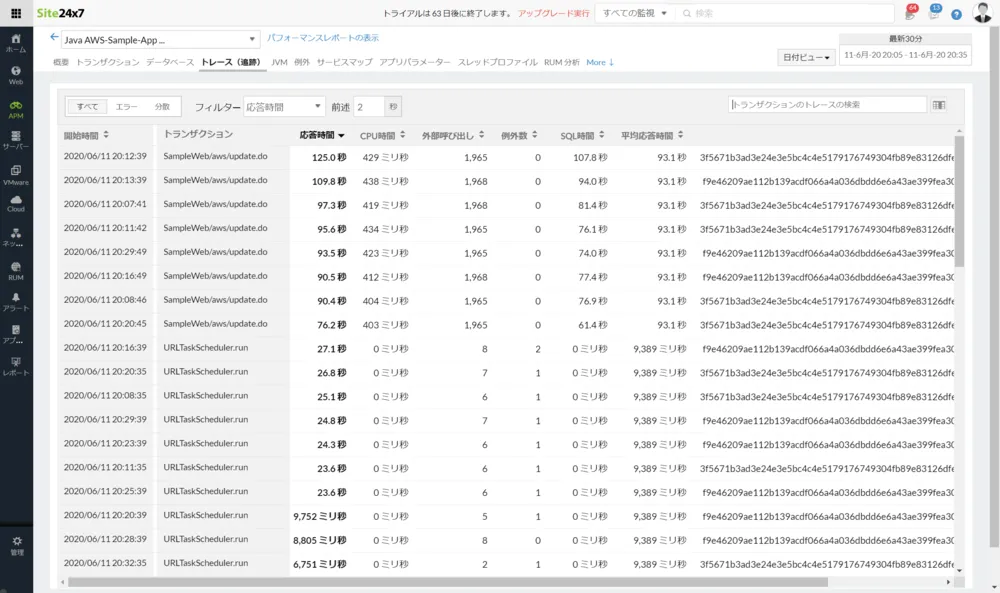The width and height of the screenshot is (1000, 593).
Task: Sort by 外部呼び出し column
Action: [x=453, y=135]
